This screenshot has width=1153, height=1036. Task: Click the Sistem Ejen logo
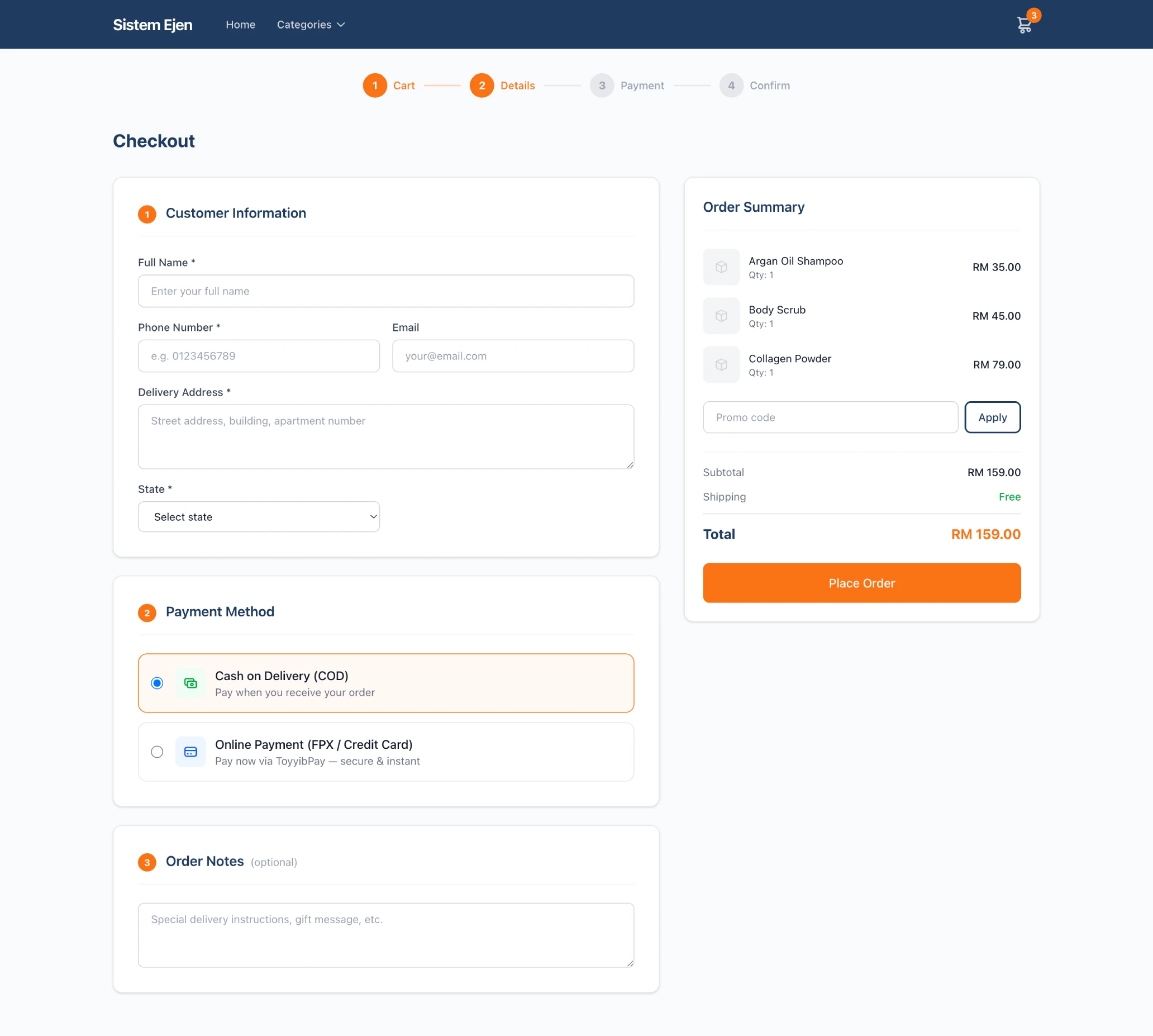click(153, 25)
